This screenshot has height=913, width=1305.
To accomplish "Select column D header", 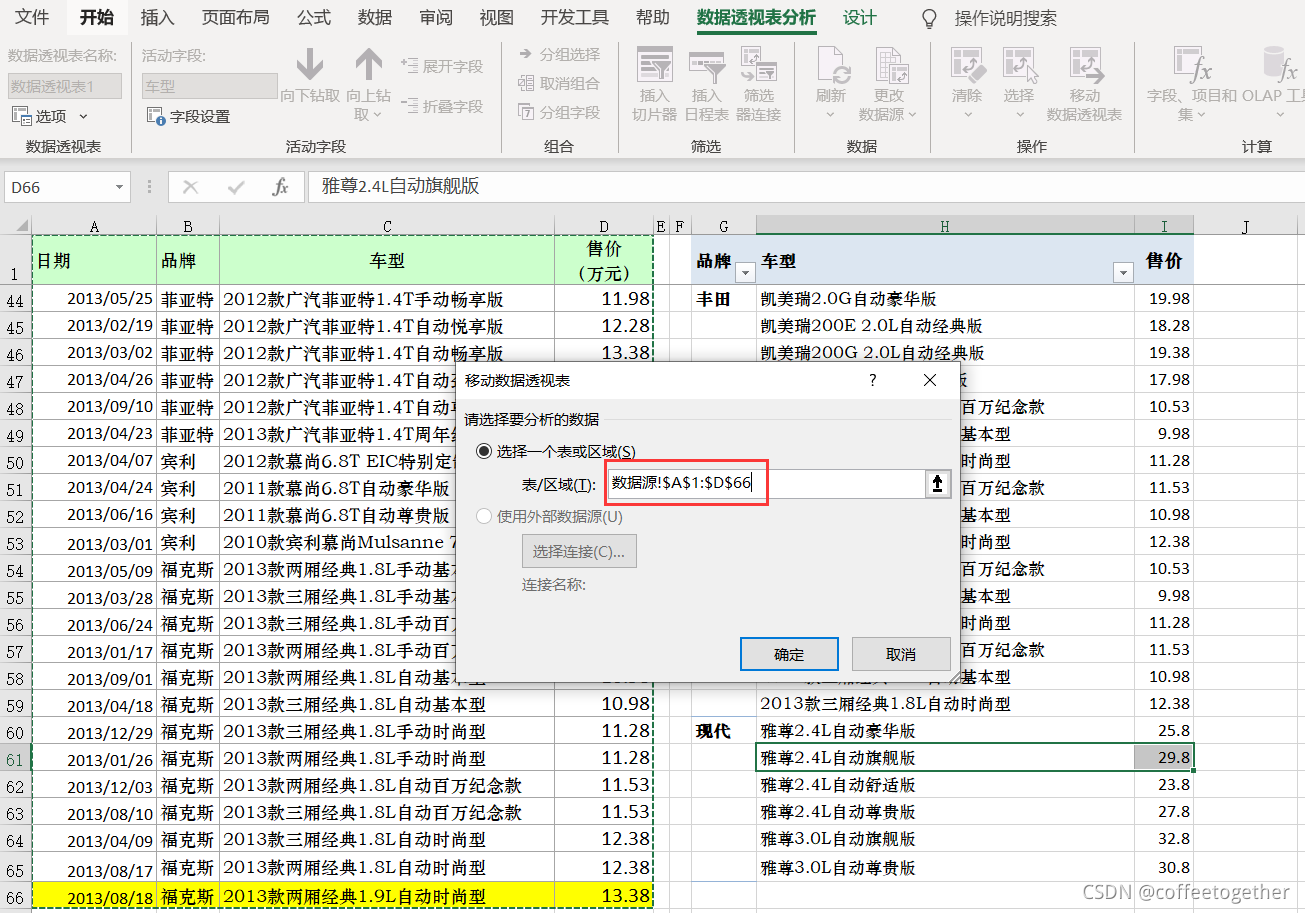I will (x=603, y=227).
